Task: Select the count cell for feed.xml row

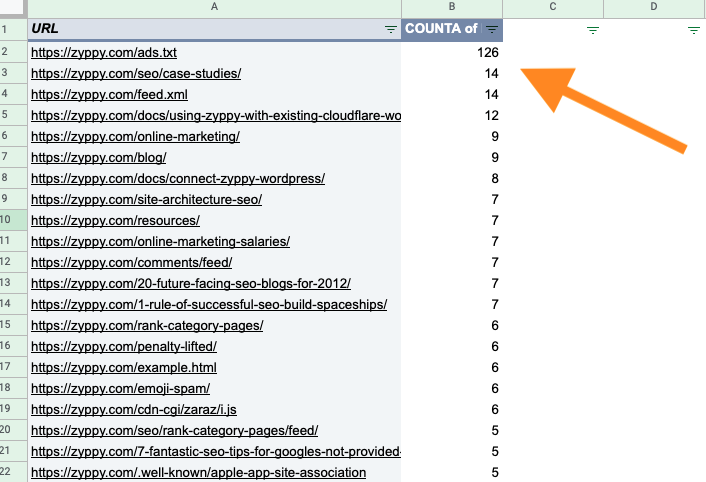Action: (x=452, y=95)
